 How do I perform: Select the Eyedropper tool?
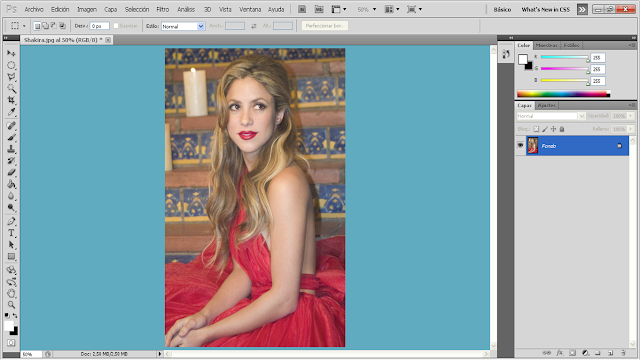[11, 112]
